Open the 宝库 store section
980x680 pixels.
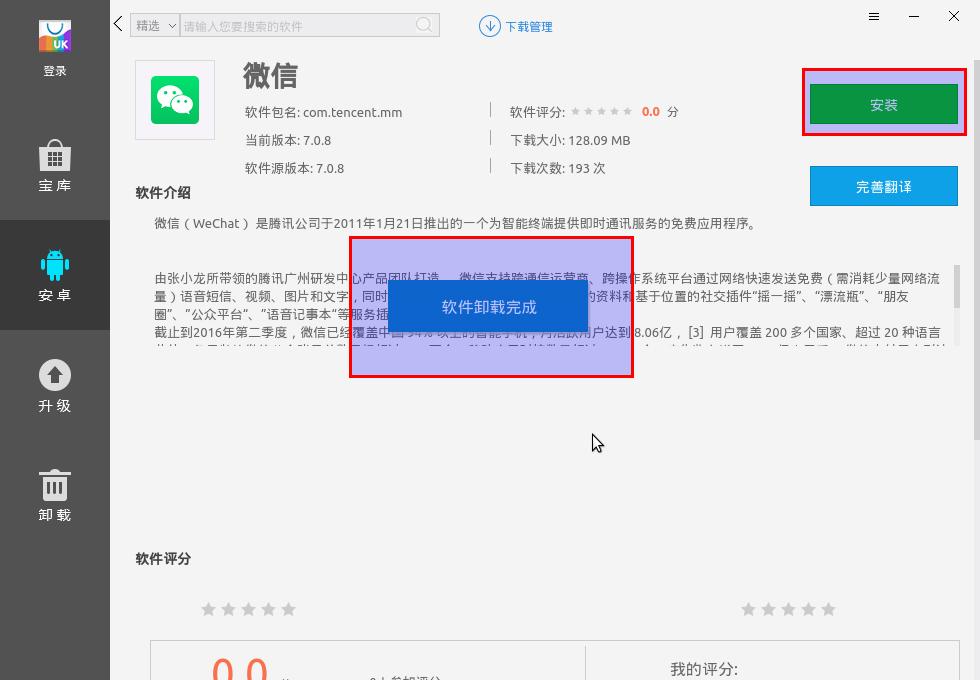pyautogui.click(x=55, y=166)
